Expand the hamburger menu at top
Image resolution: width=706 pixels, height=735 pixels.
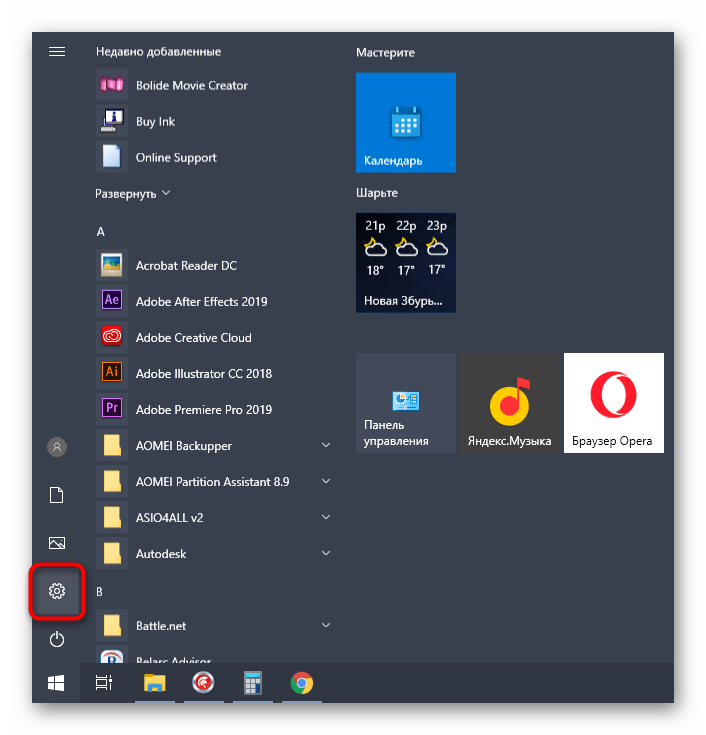pos(57,52)
